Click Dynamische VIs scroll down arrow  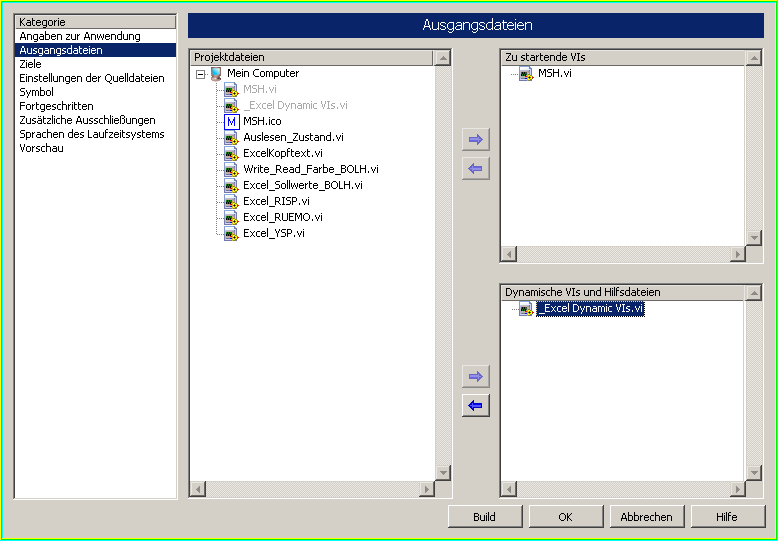754,473
